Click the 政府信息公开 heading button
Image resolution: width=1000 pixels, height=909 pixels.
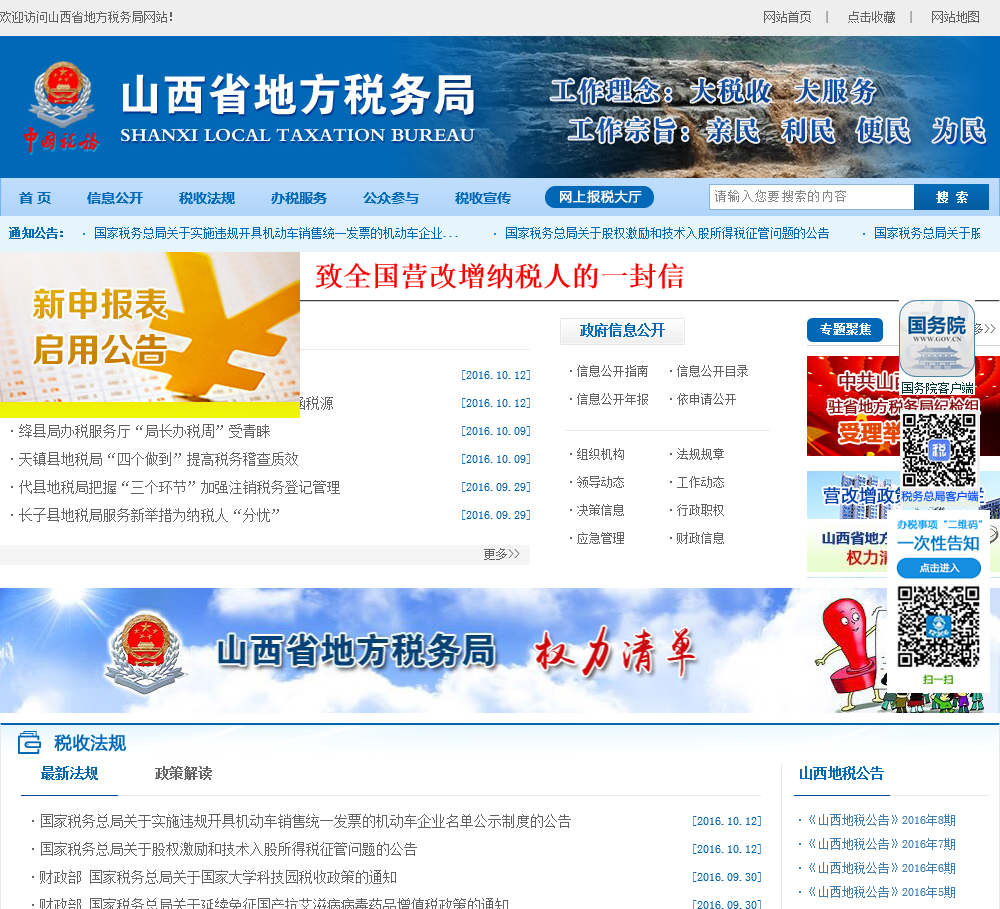622,330
